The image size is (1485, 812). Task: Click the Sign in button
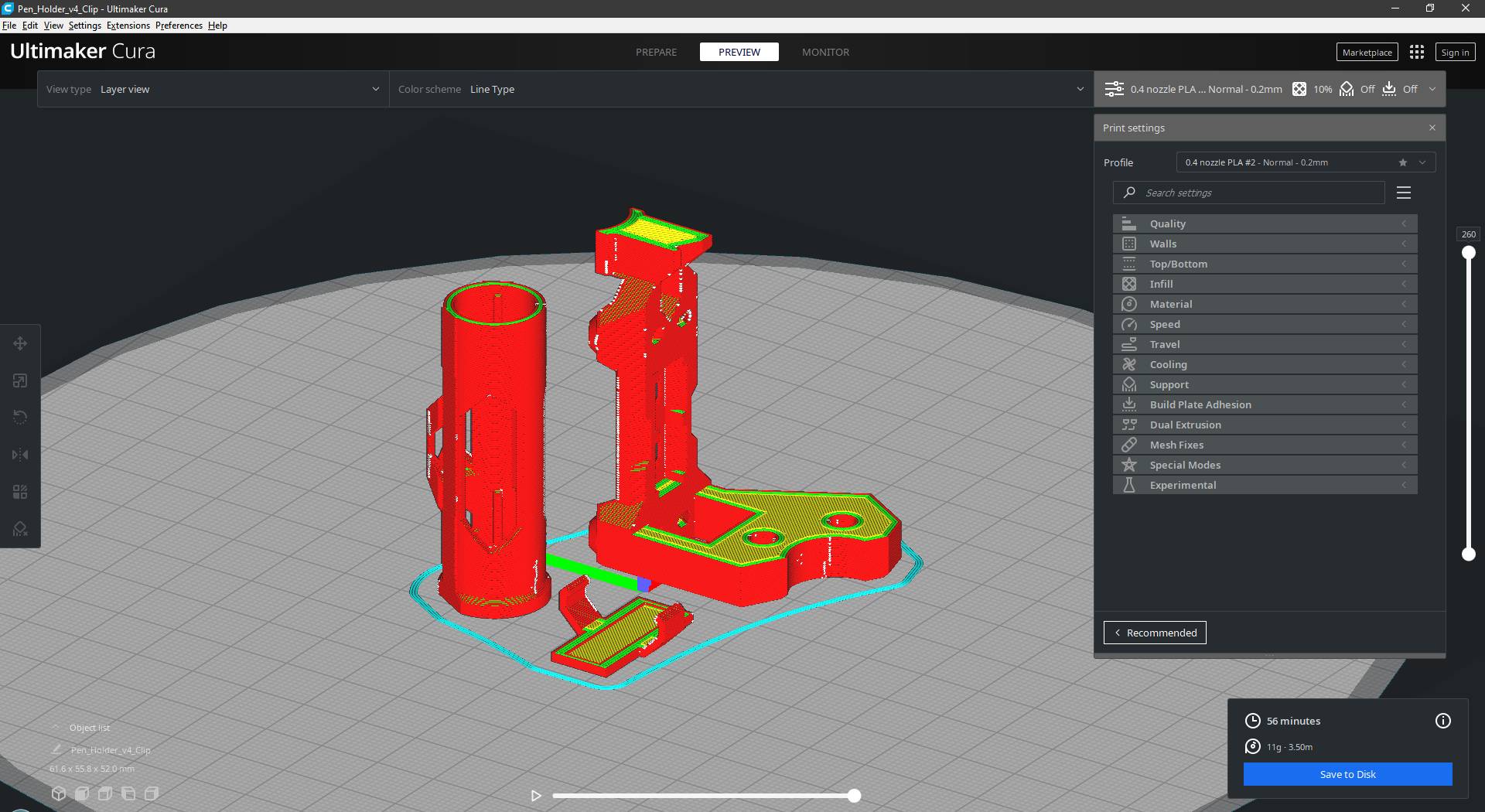(1455, 53)
